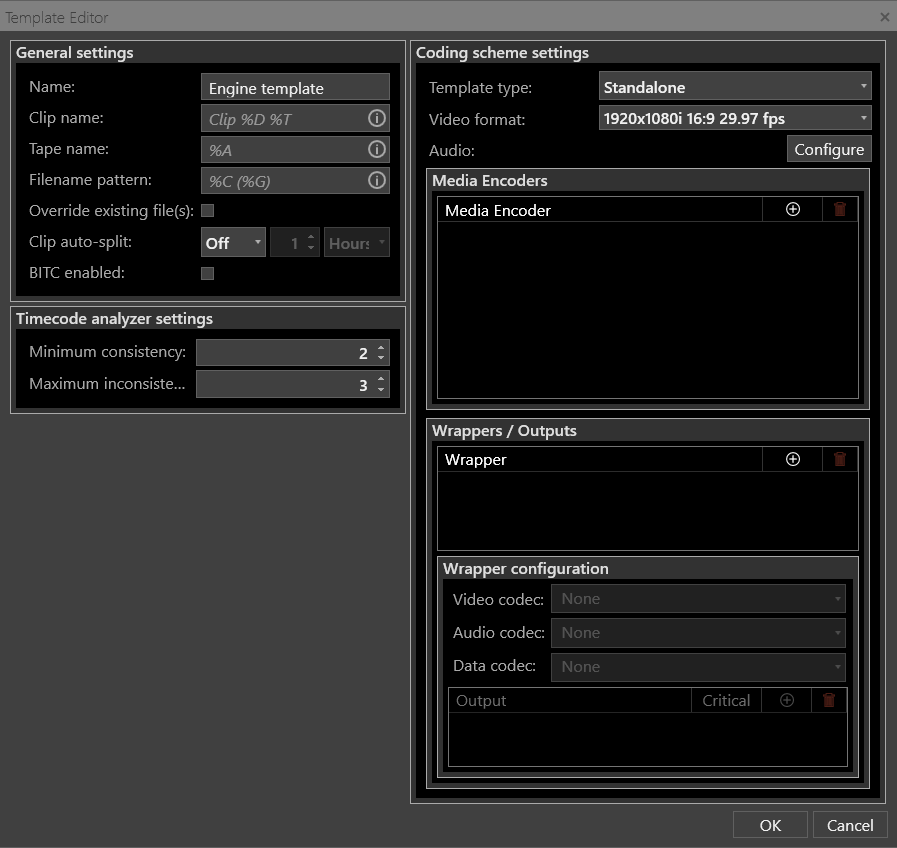Enable the BITC enabled checkbox
Image resolution: width=897 pixels, height=848 pixels.
click(x=208, y=273)
